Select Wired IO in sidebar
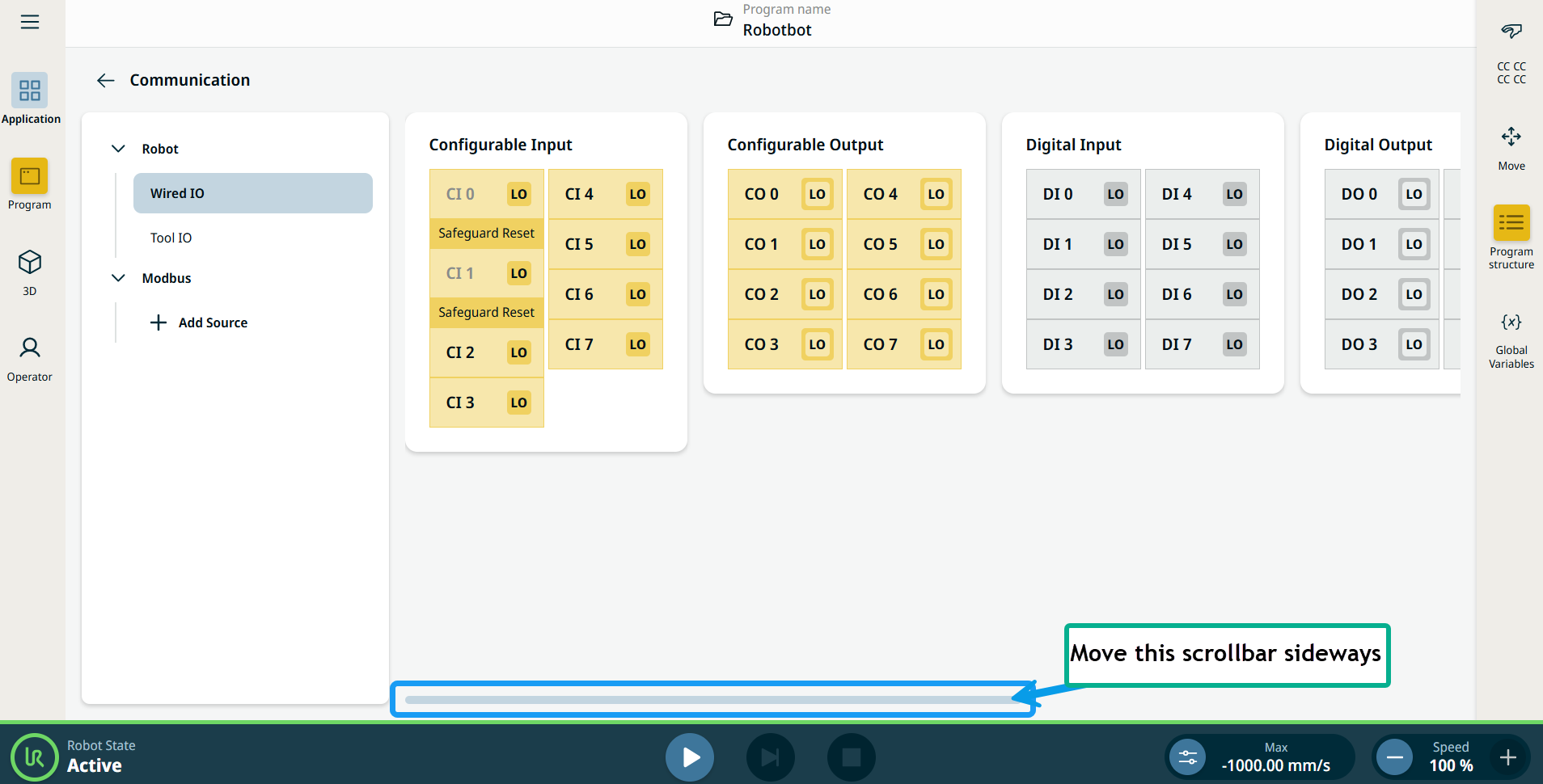 [x=252, y=193]
